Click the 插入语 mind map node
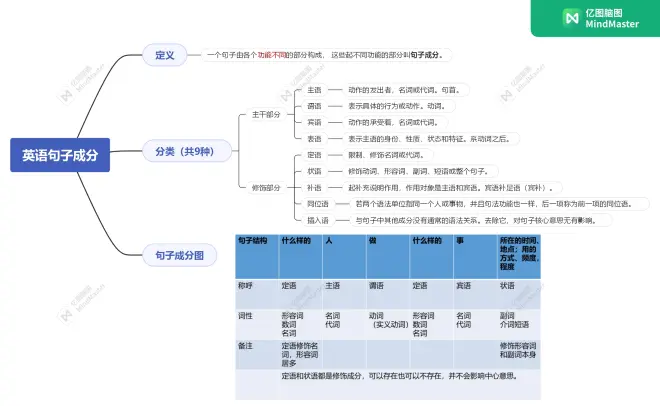 (x=317, y=219)
